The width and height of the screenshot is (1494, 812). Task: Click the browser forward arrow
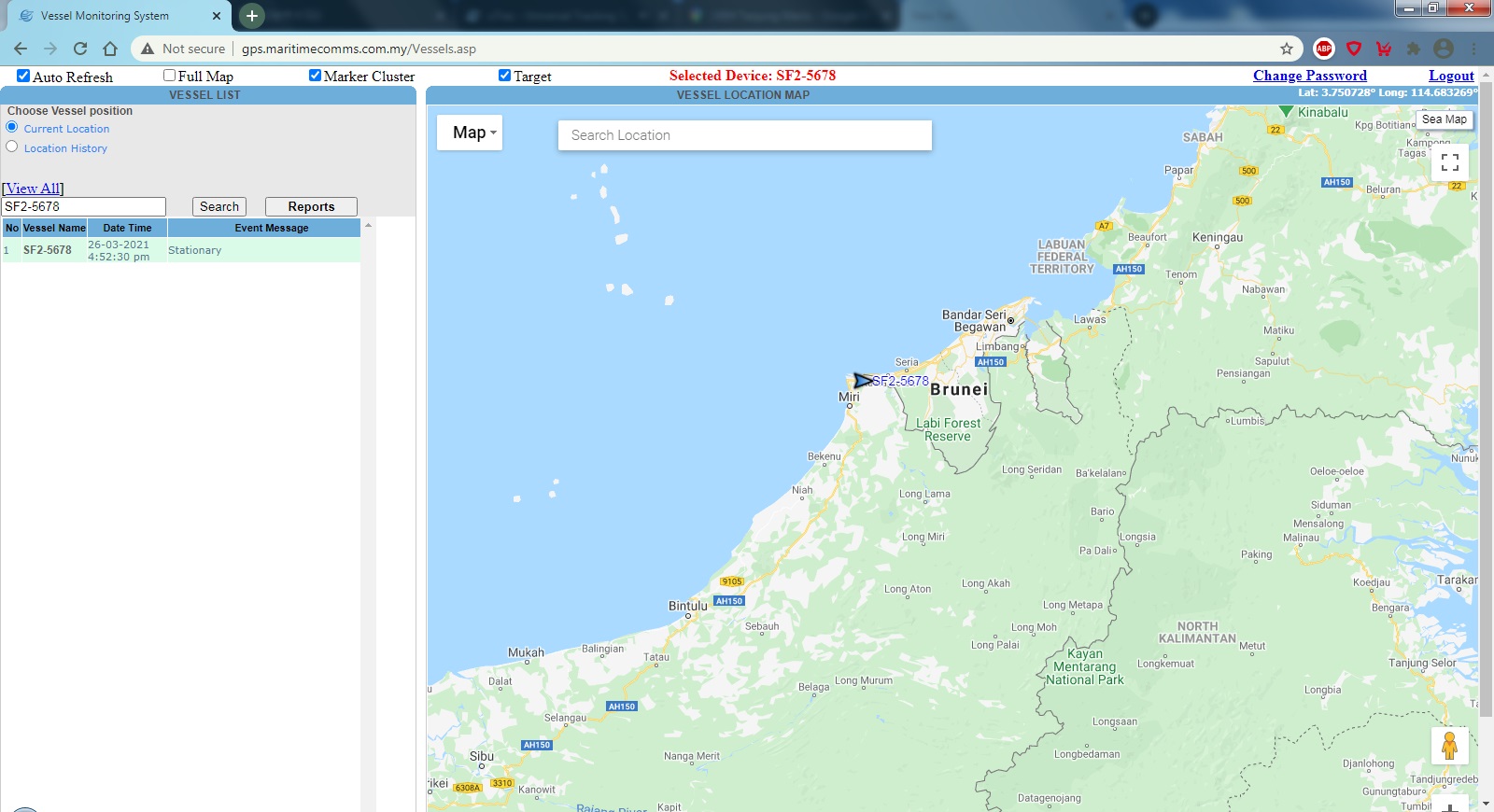coord(50,49)
